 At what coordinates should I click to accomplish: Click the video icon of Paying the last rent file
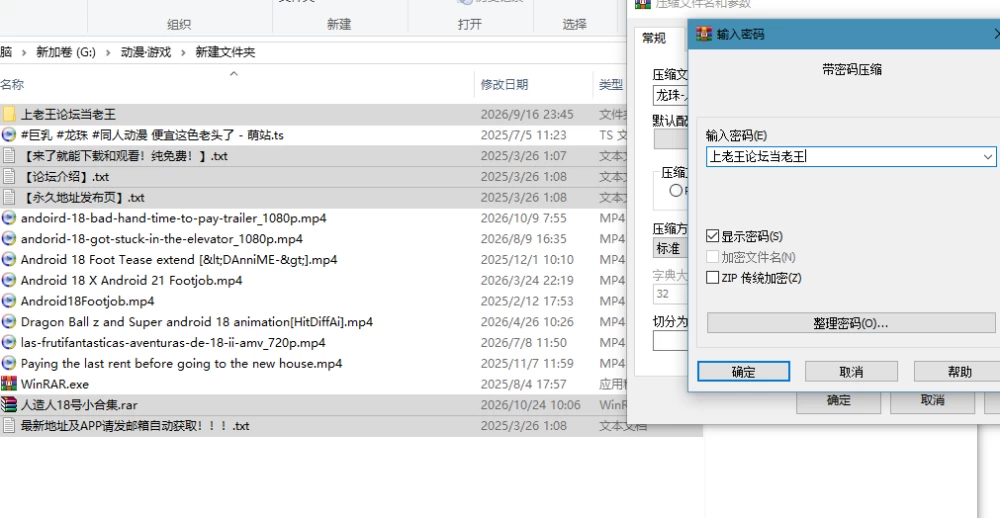click(9, 363)
